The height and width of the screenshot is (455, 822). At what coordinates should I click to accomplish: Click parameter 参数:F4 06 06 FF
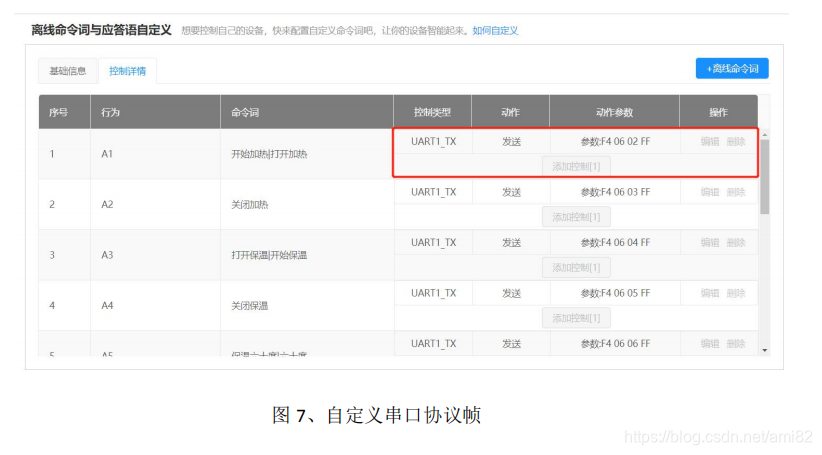[615, 343]
